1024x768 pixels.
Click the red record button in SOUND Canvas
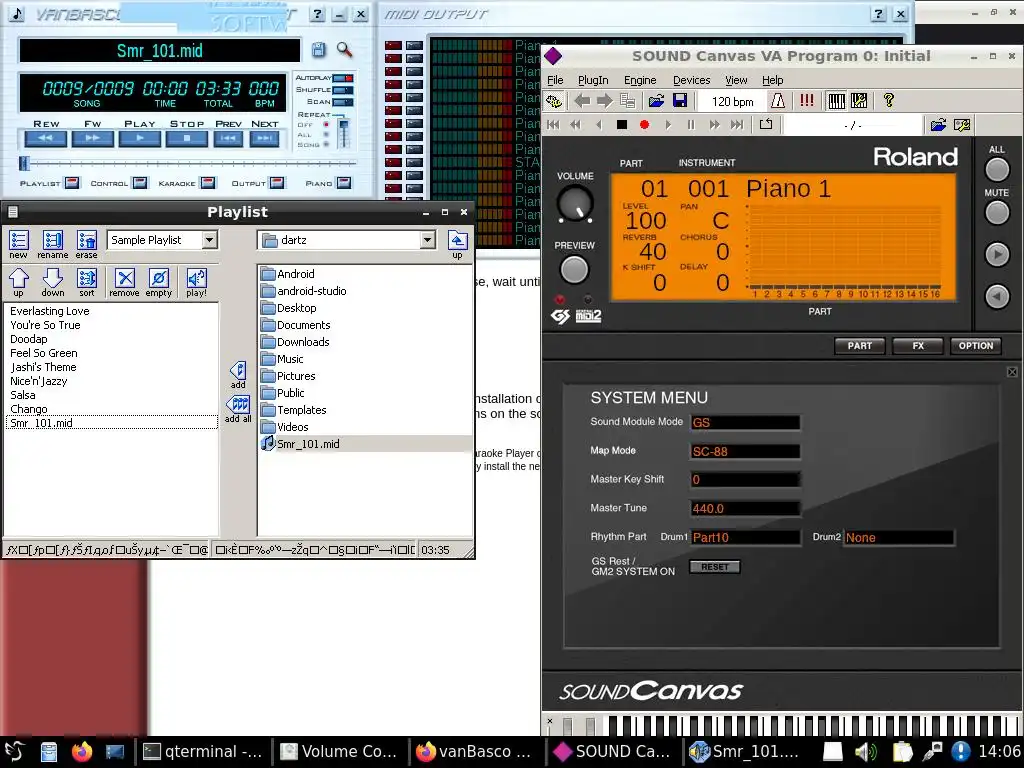645,125
